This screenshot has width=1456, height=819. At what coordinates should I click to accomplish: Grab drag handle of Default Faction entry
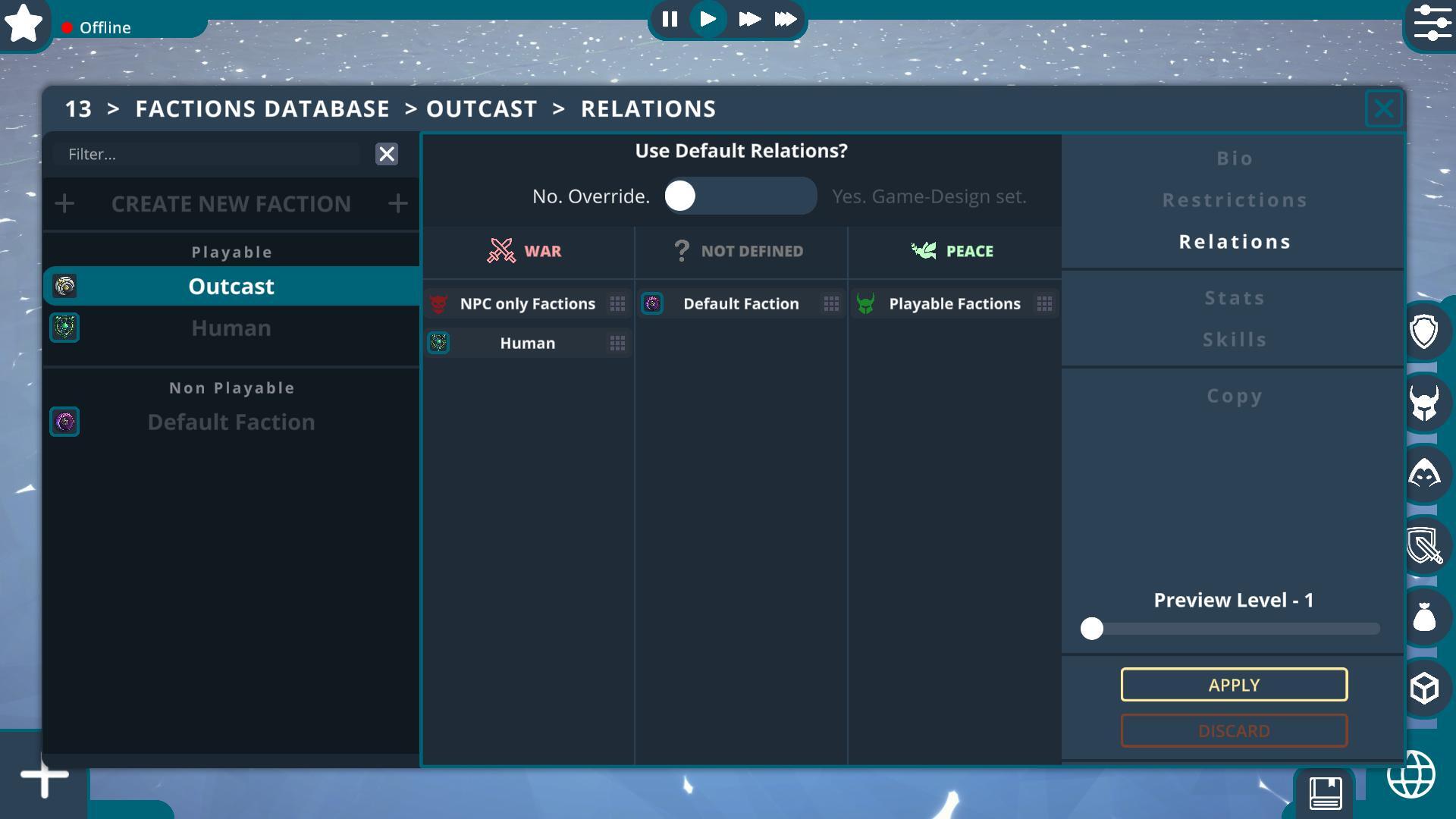coord(831,304)
